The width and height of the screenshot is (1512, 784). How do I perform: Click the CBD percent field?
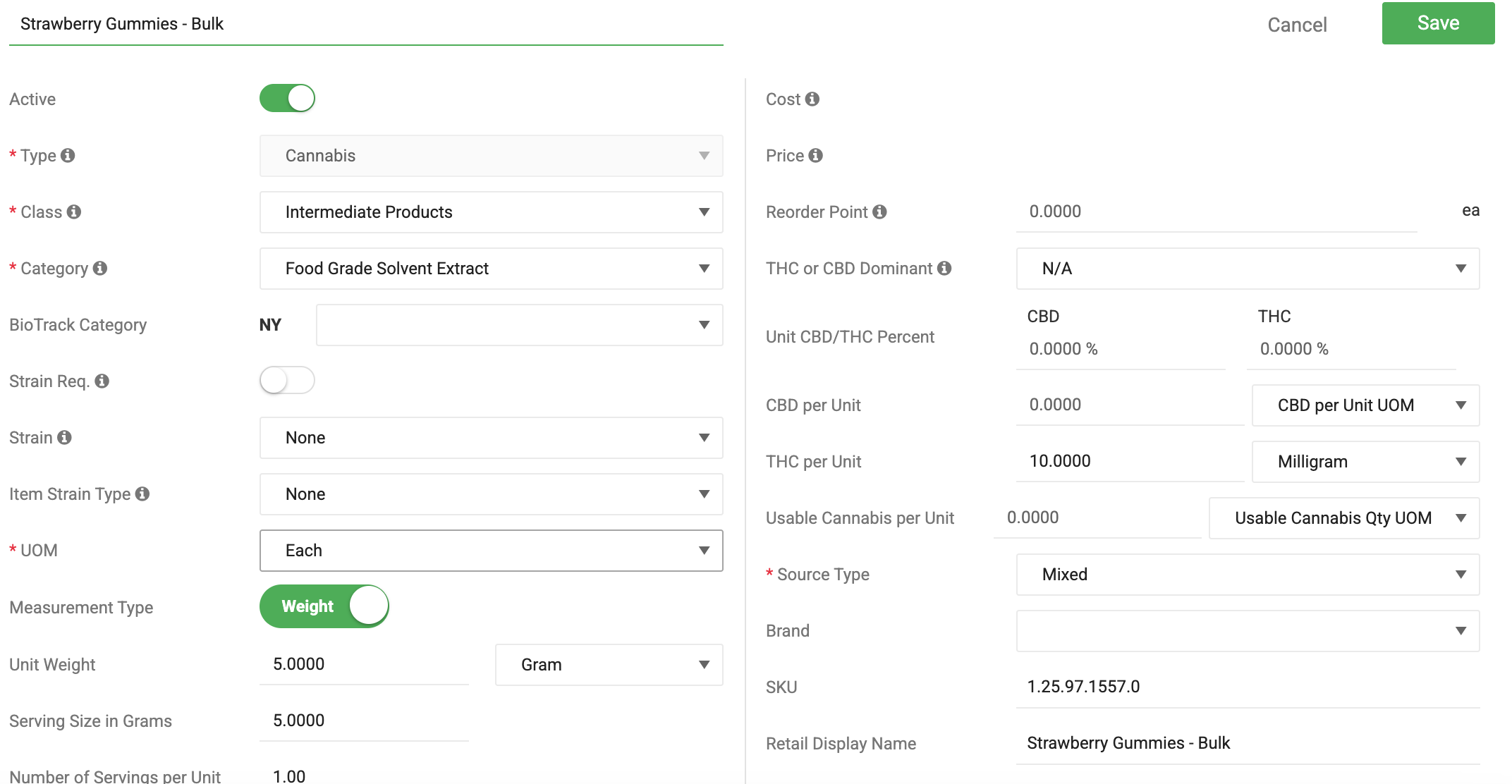[1121, 349]
